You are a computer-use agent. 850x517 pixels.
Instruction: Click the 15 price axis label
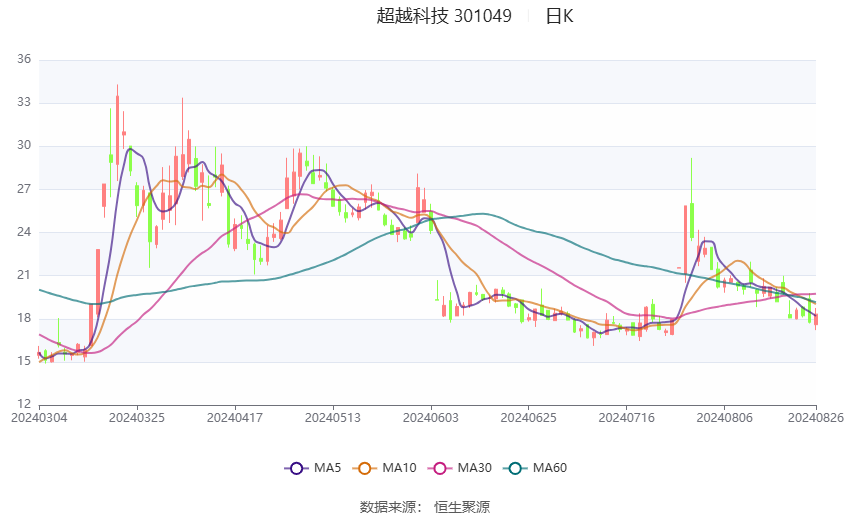[24, 361]
